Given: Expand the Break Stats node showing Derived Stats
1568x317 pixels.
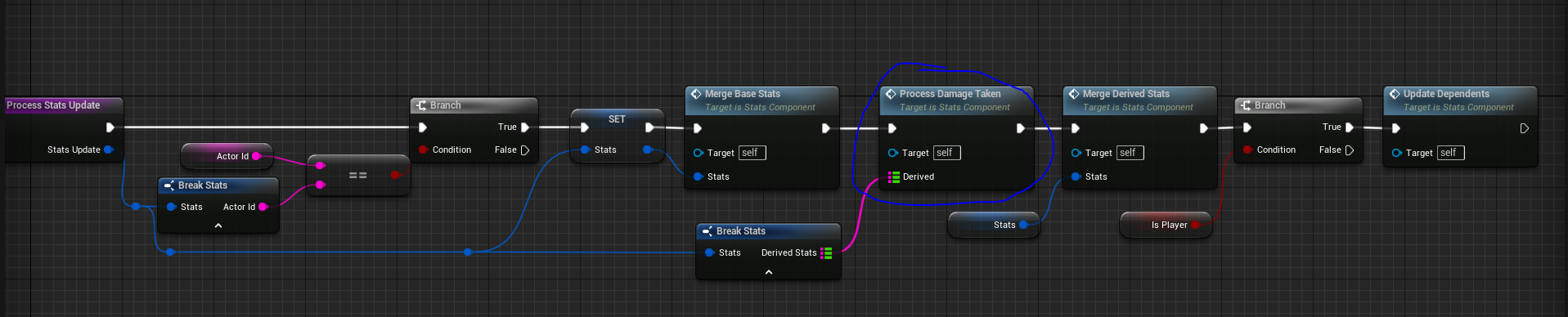Looking at the screenshot, I should pyautogui.click(x=769, y=272).
